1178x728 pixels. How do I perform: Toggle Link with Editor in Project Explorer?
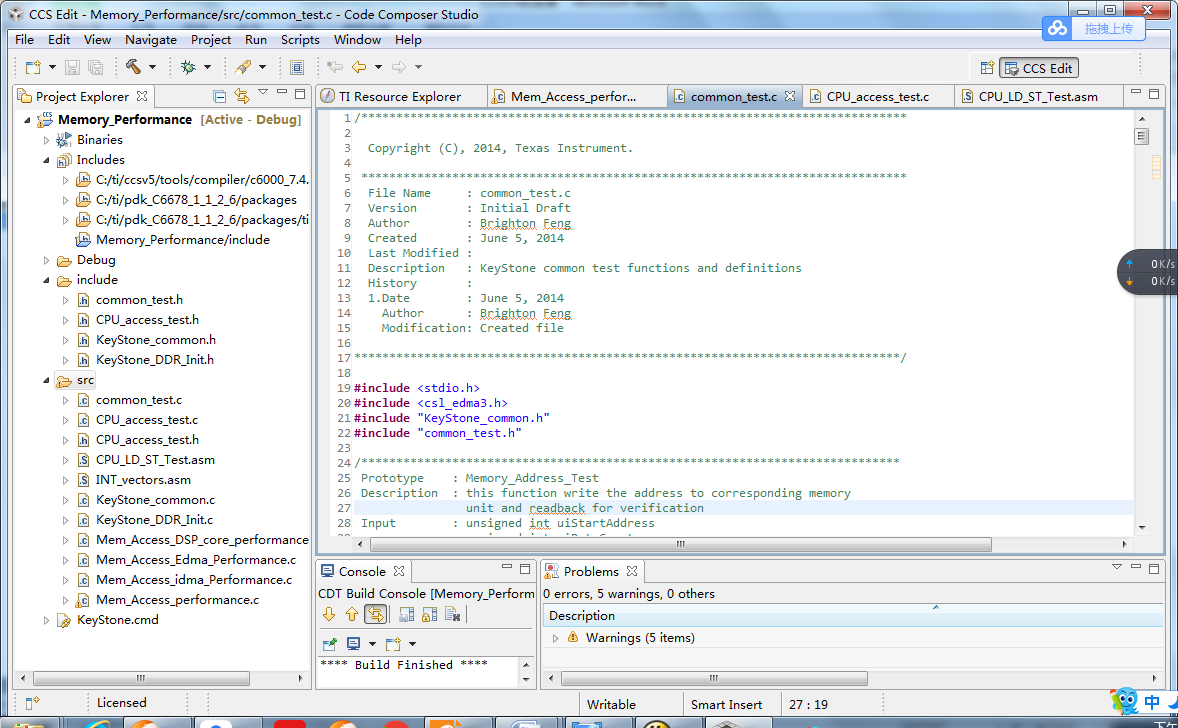pos(242,95)
